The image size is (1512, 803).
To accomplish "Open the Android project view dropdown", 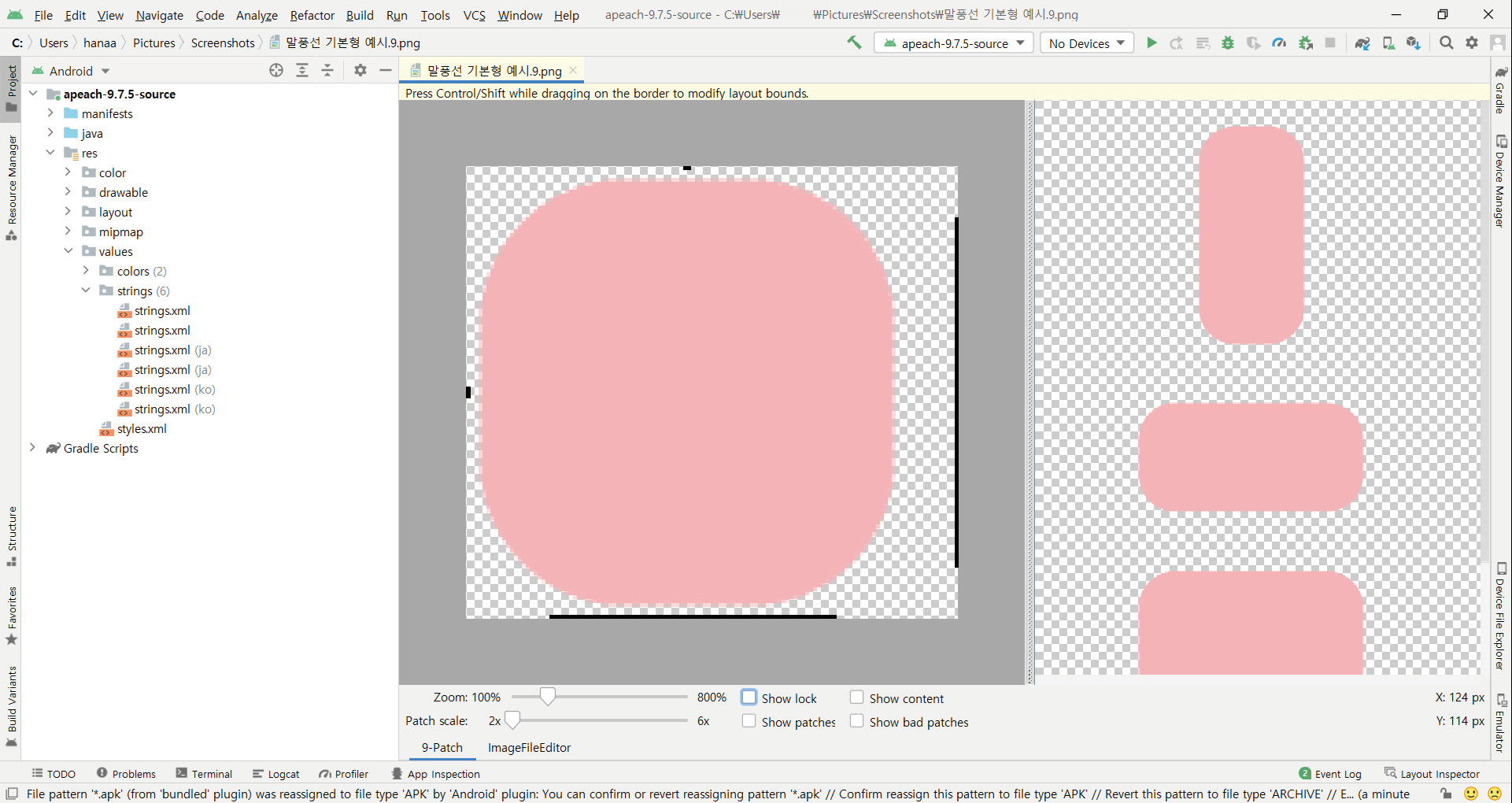I will click(x=71, y=71).
